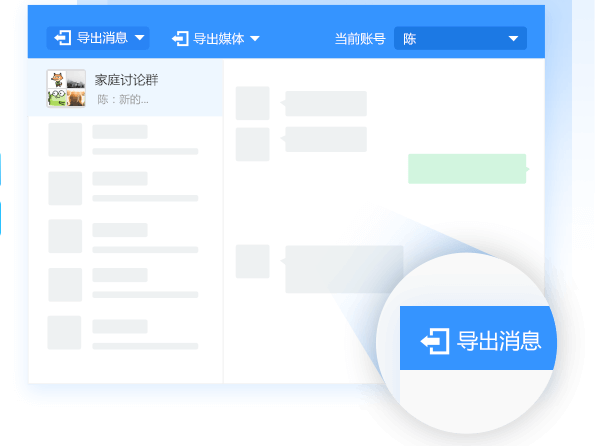Click the sender avatar beside the large gray bubble
The image size is (599, 446).
click(253, 261)
